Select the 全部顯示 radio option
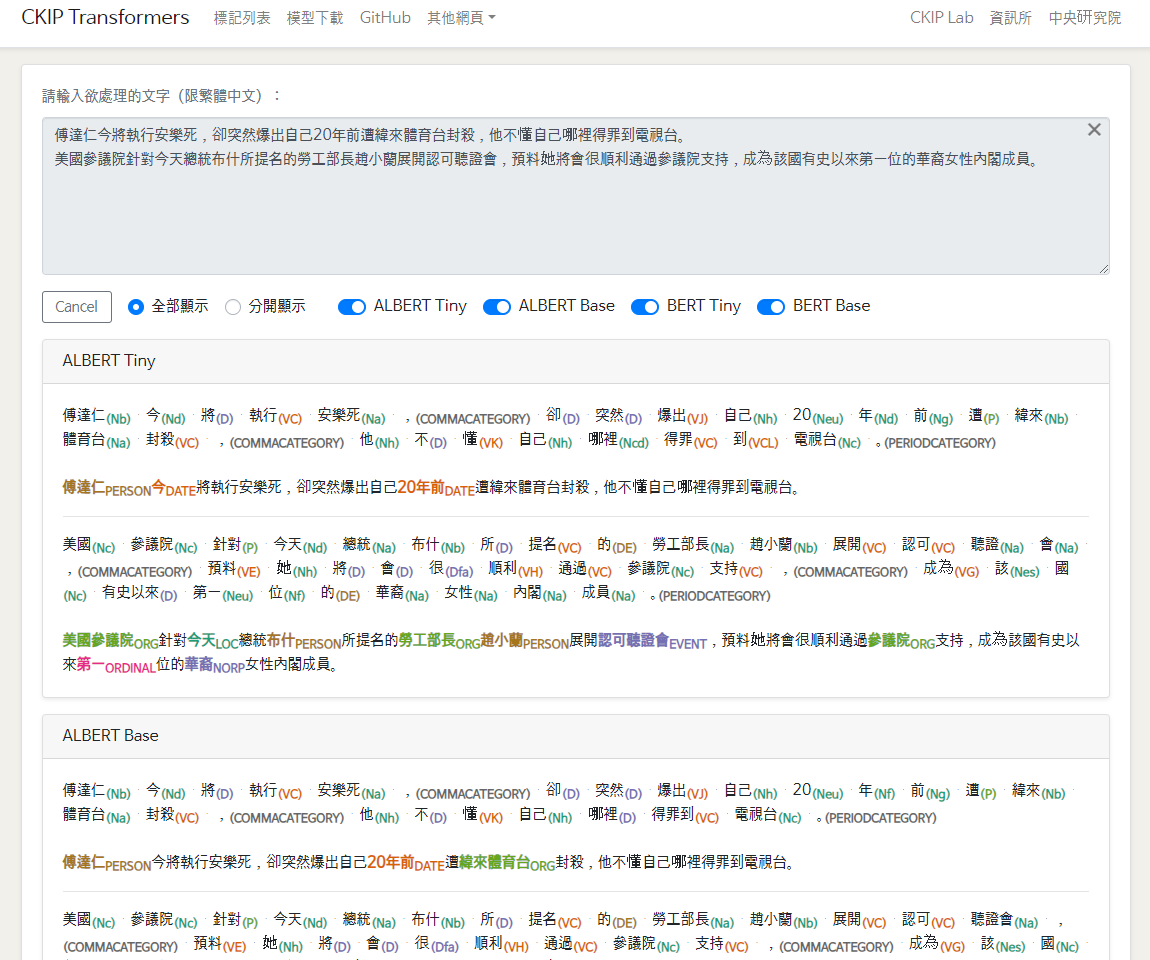 137,307
